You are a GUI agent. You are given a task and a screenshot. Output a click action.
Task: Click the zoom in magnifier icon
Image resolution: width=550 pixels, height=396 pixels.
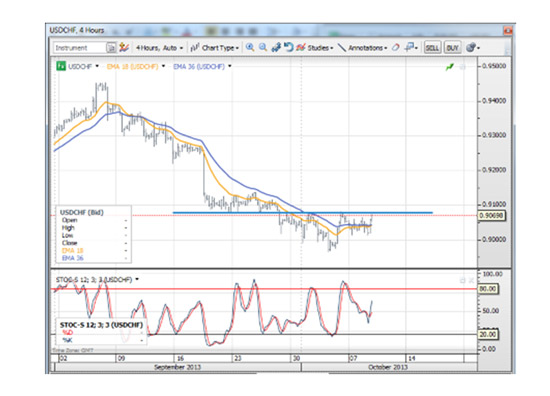[250, 47]
